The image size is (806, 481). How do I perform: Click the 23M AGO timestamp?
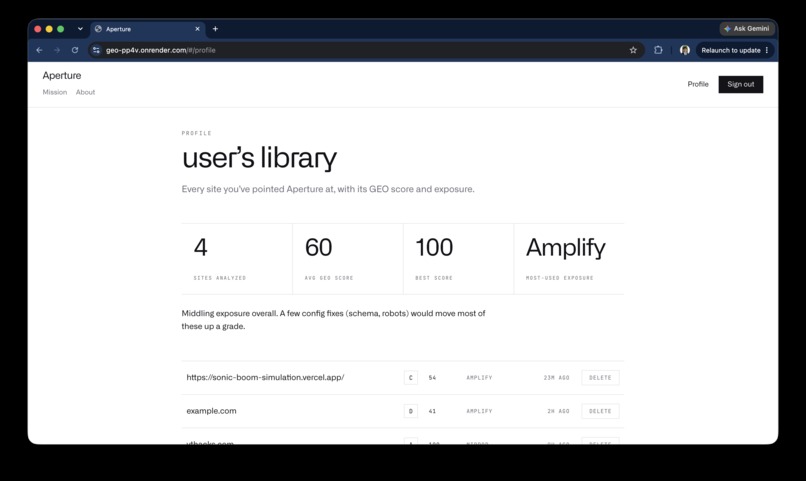(556, 378)
